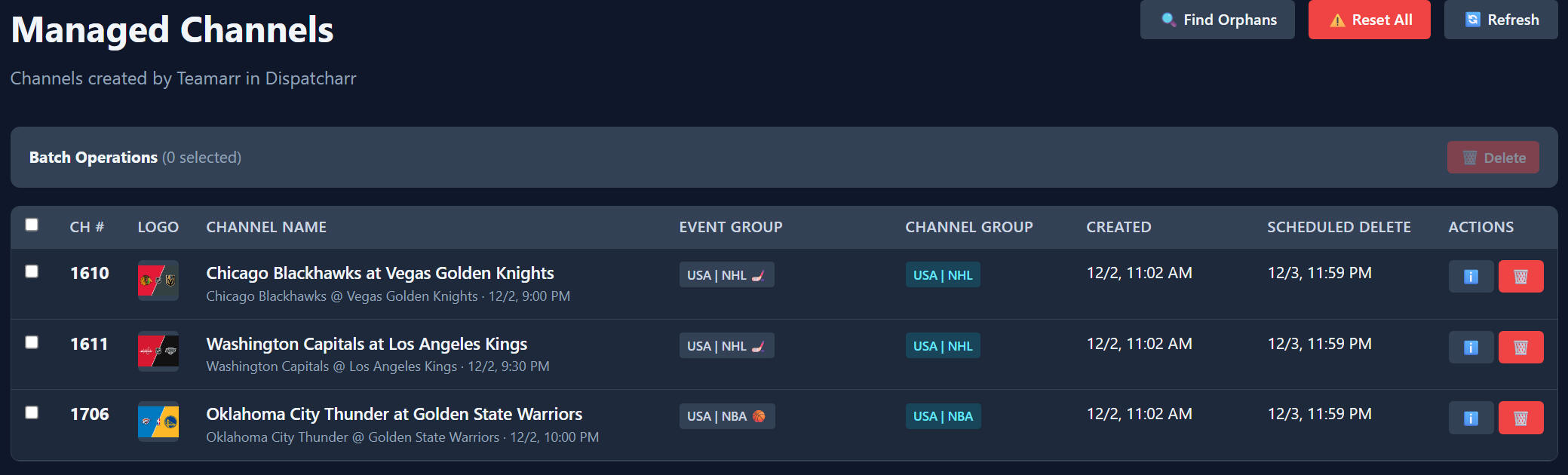Click the Find Orphans button

[x=1217, y=20]
